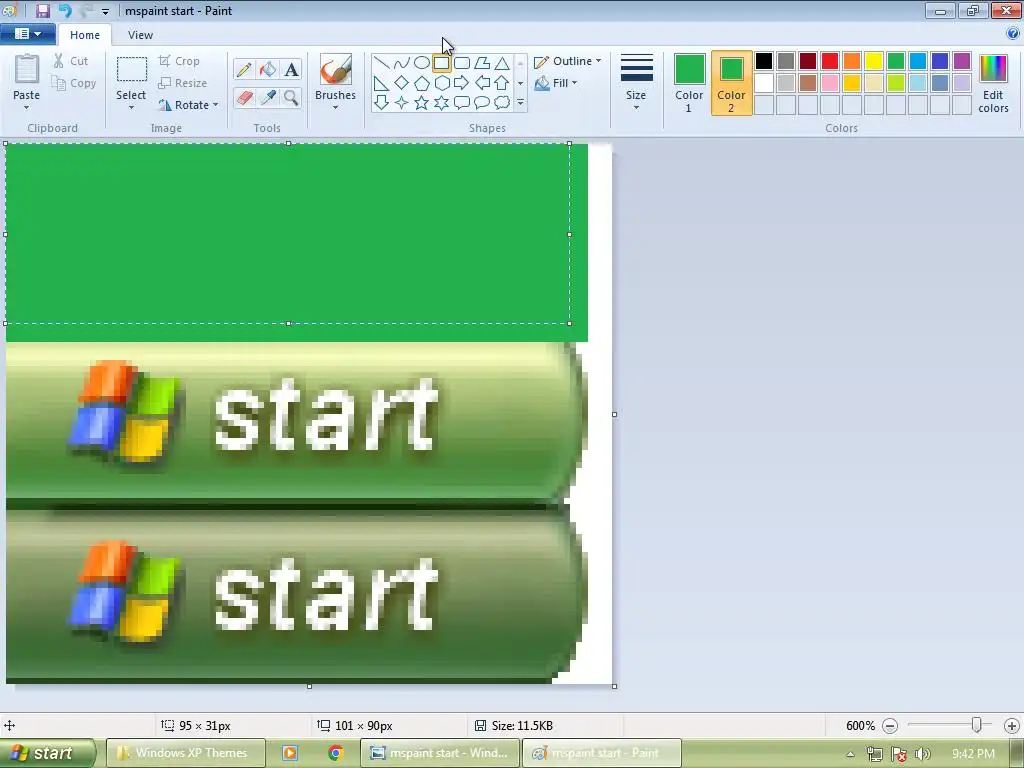Viewport: 1024px width, 768px height.
Task: Click the Resize button
Action: (183, 83)
